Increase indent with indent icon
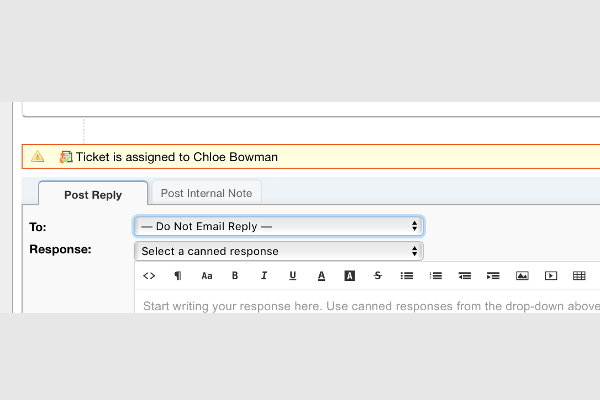This screenshot has width=600, height=400. tap(493, 276)
